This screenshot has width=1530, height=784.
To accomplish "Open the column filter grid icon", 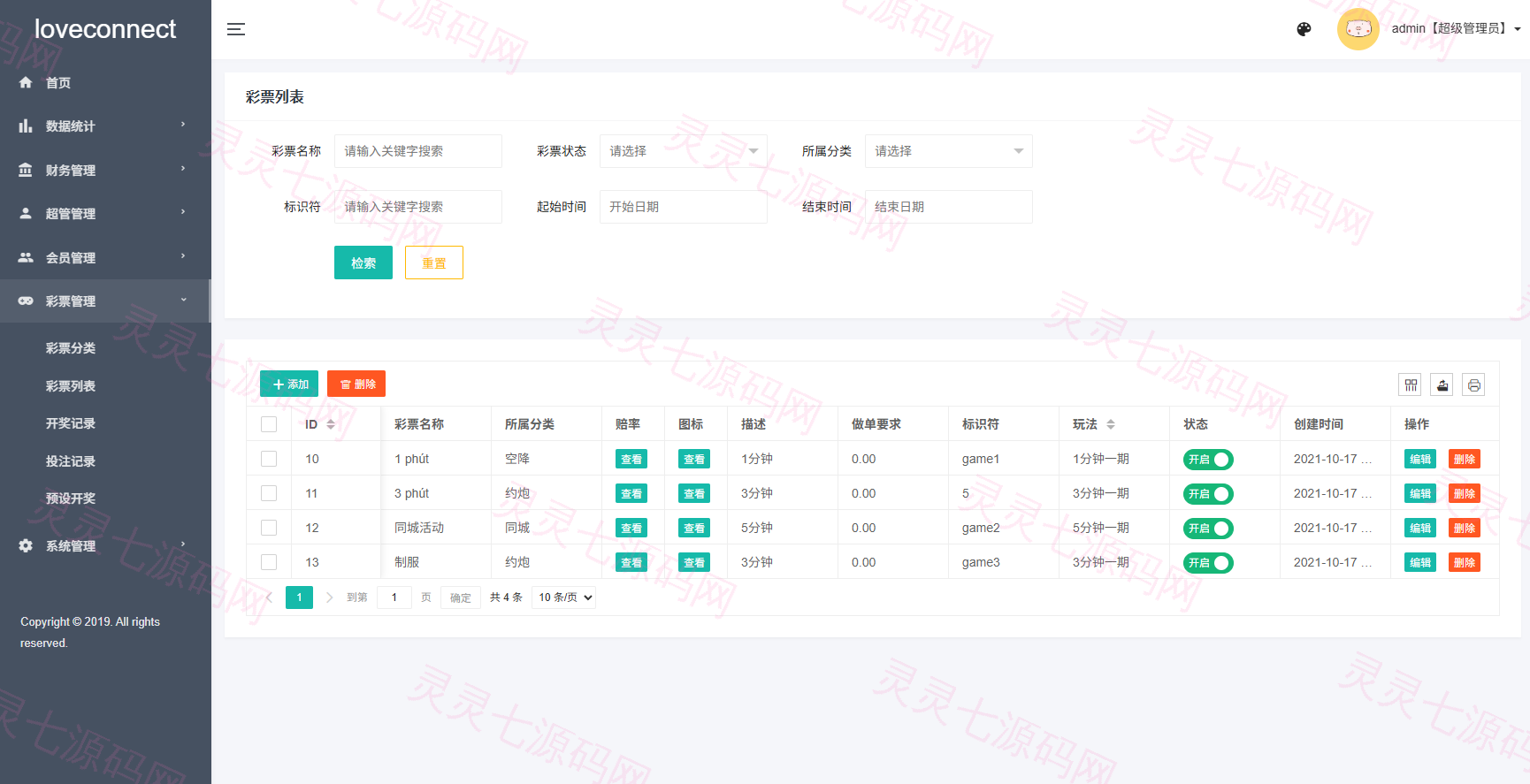I will click(x=1411, y=384).
